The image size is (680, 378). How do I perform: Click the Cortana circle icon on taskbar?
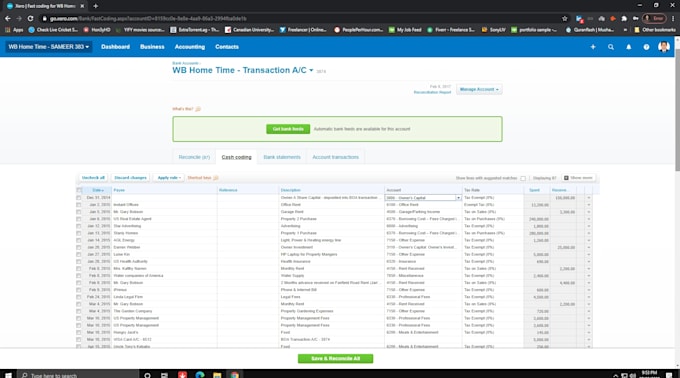tap(147, 375)
